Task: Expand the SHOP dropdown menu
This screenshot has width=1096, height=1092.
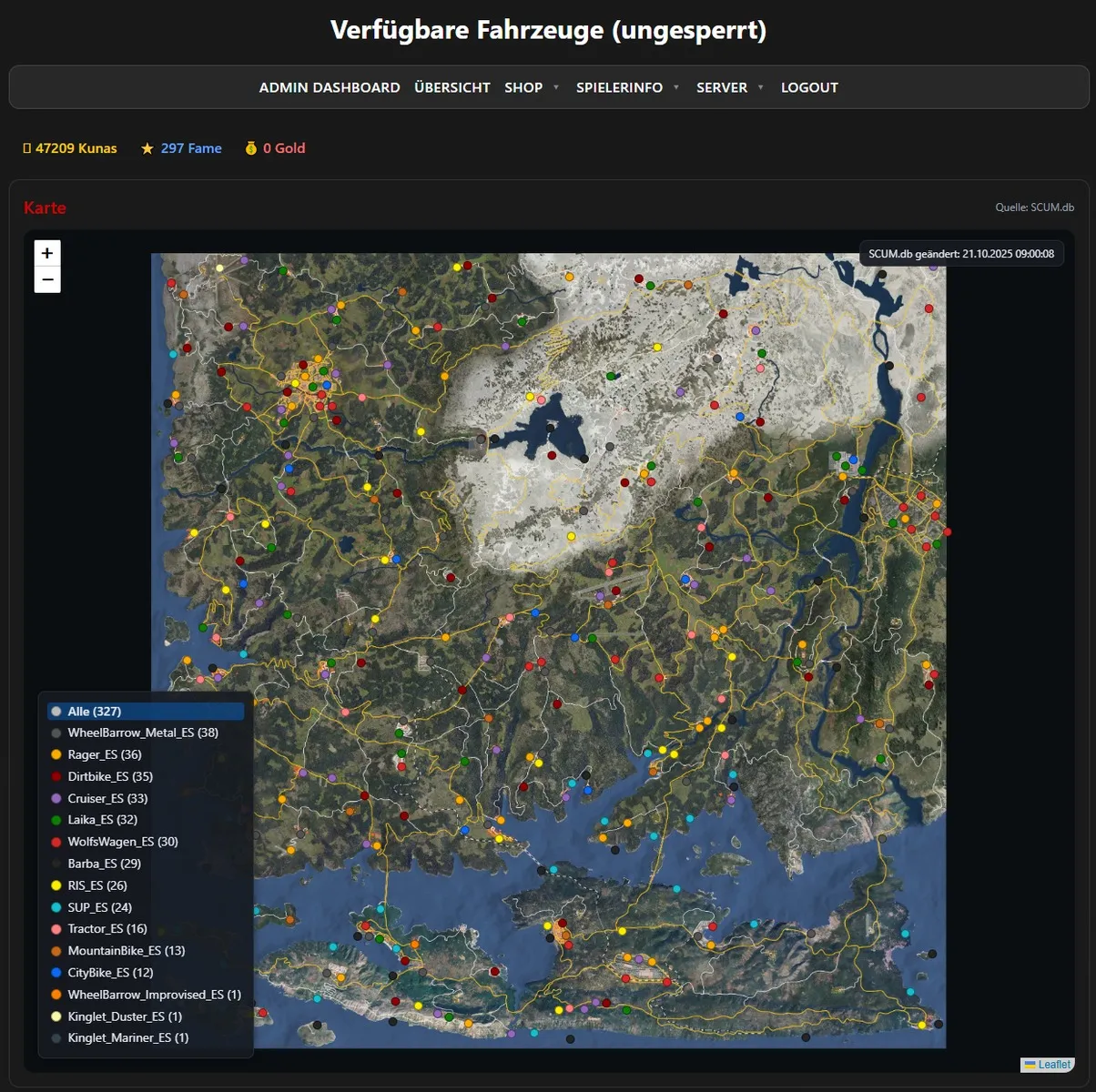Action: click(x=532, y=87)
